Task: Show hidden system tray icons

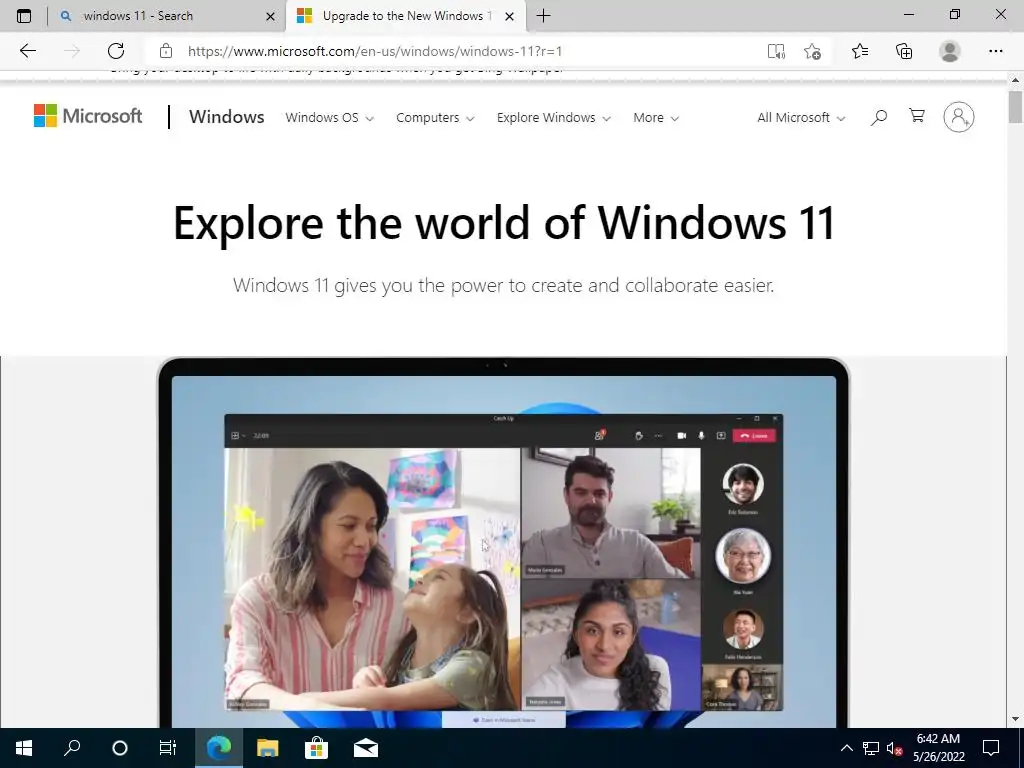Action: pyautogui.click(x=846, y=748)
